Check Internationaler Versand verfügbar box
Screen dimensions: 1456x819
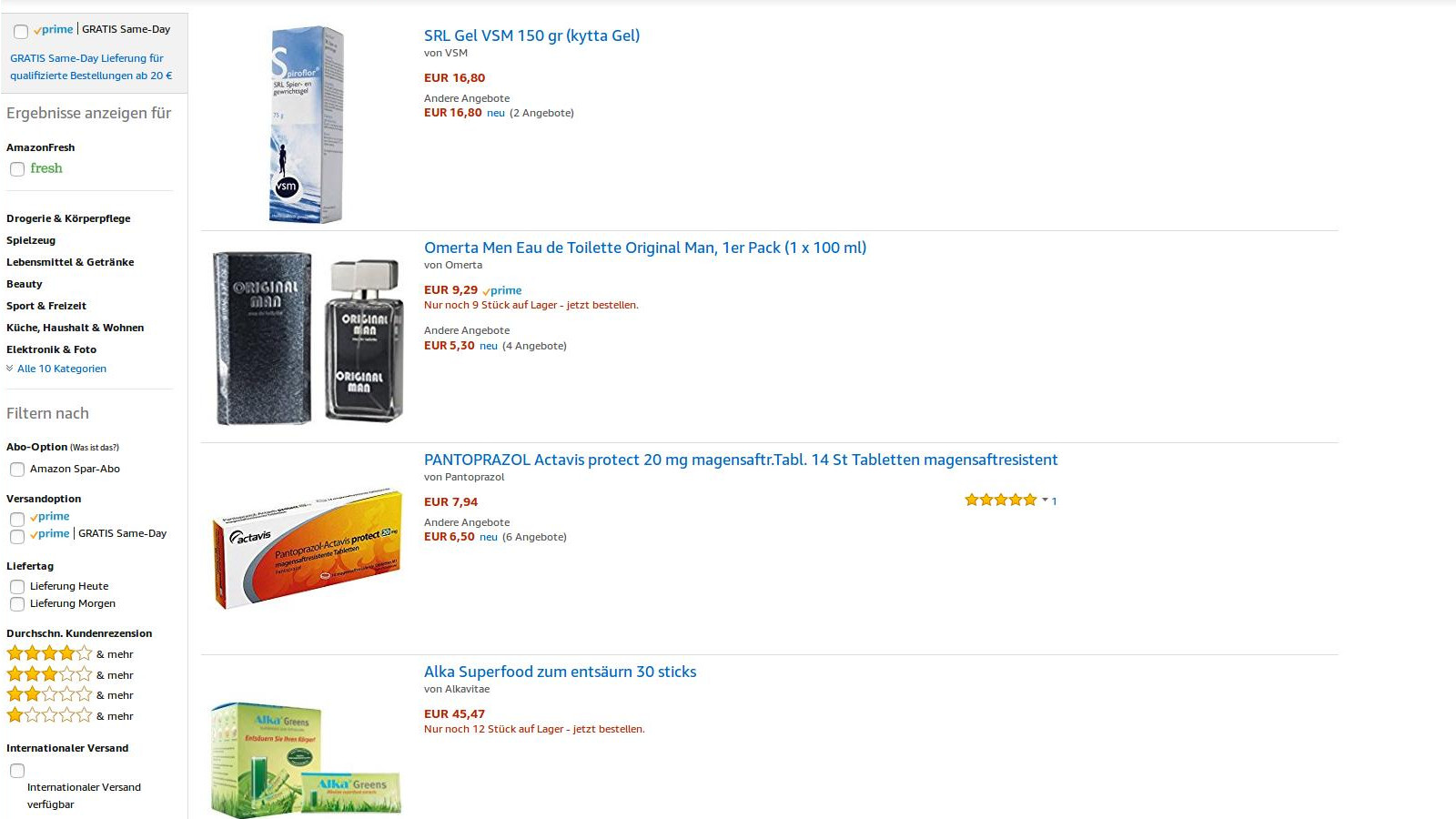click(x=17, y=771)
